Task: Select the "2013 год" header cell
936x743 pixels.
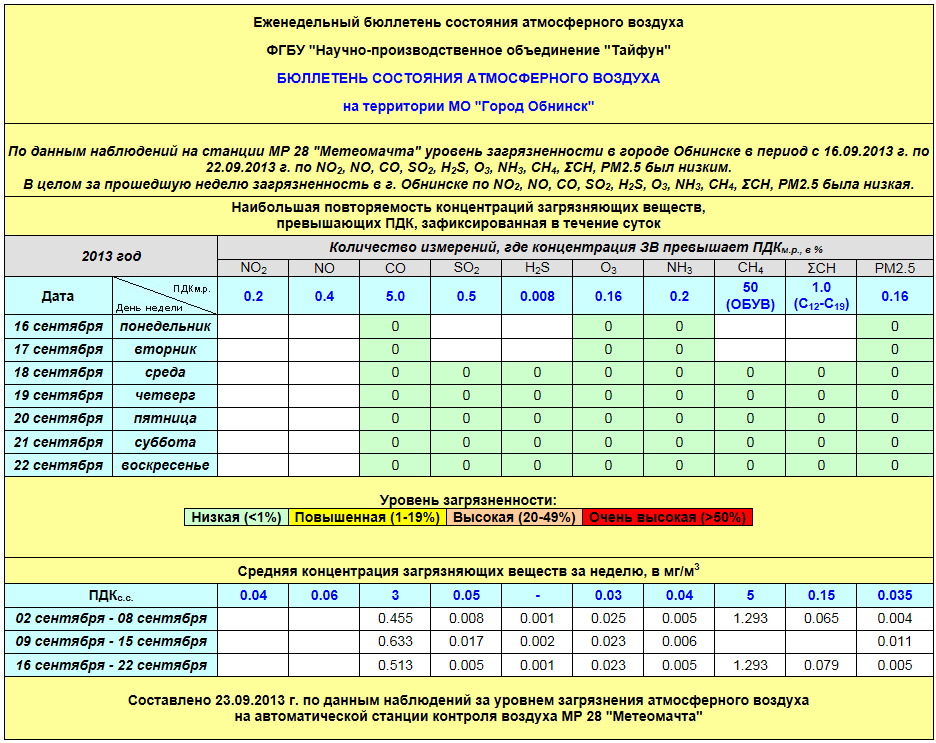Action: 111,256
